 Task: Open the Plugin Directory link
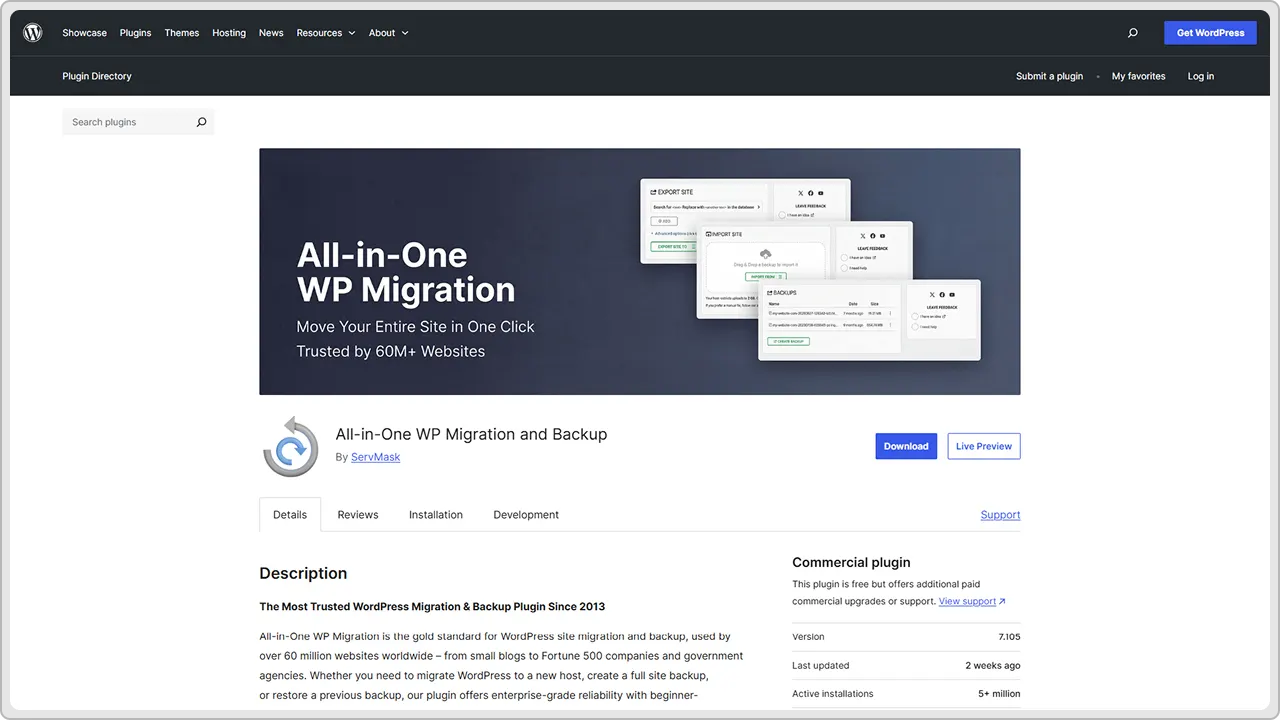pyautogui.click(x=97, y=76)
